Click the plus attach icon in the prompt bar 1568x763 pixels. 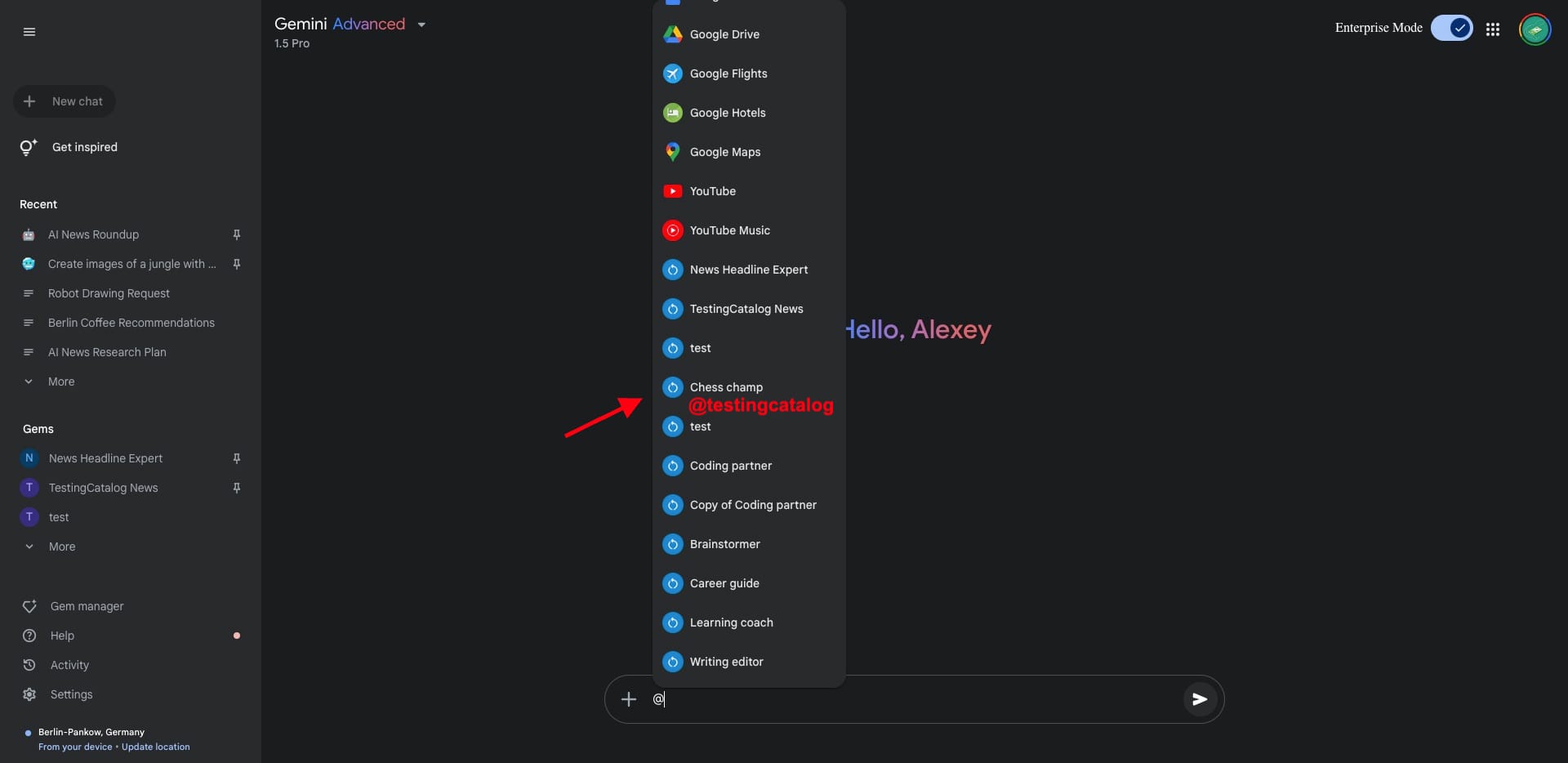click(x=629, y=699)
